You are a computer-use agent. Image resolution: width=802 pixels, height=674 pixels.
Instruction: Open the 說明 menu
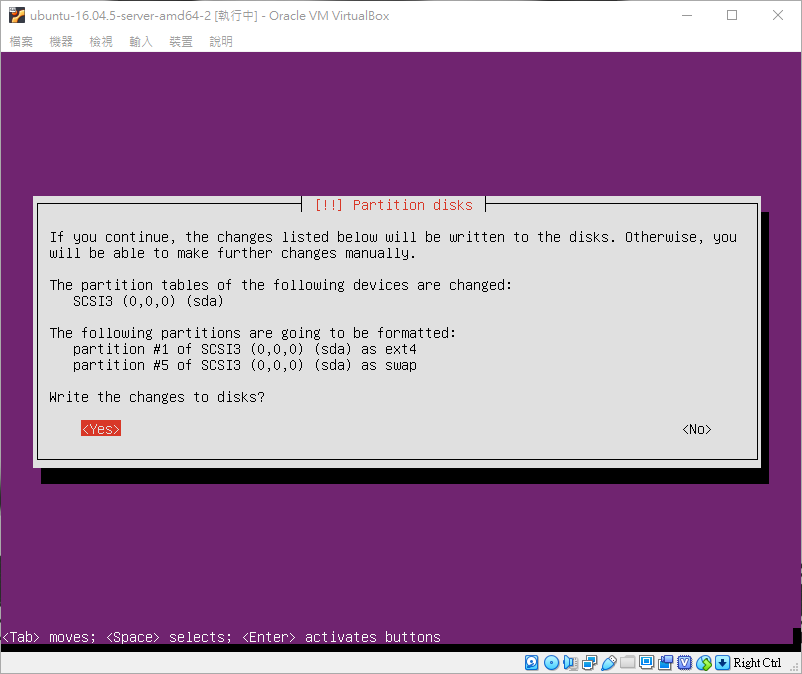[221, 41]
